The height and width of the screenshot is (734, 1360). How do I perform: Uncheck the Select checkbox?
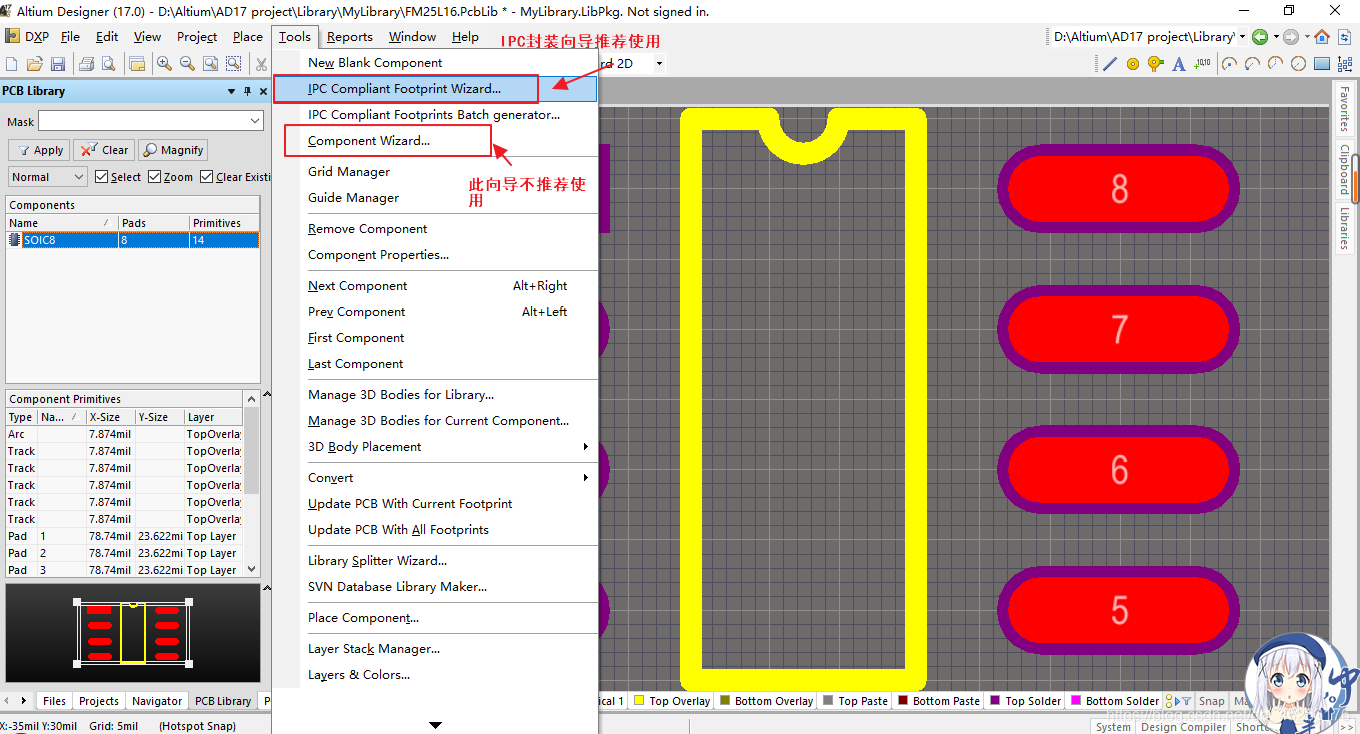102,177
